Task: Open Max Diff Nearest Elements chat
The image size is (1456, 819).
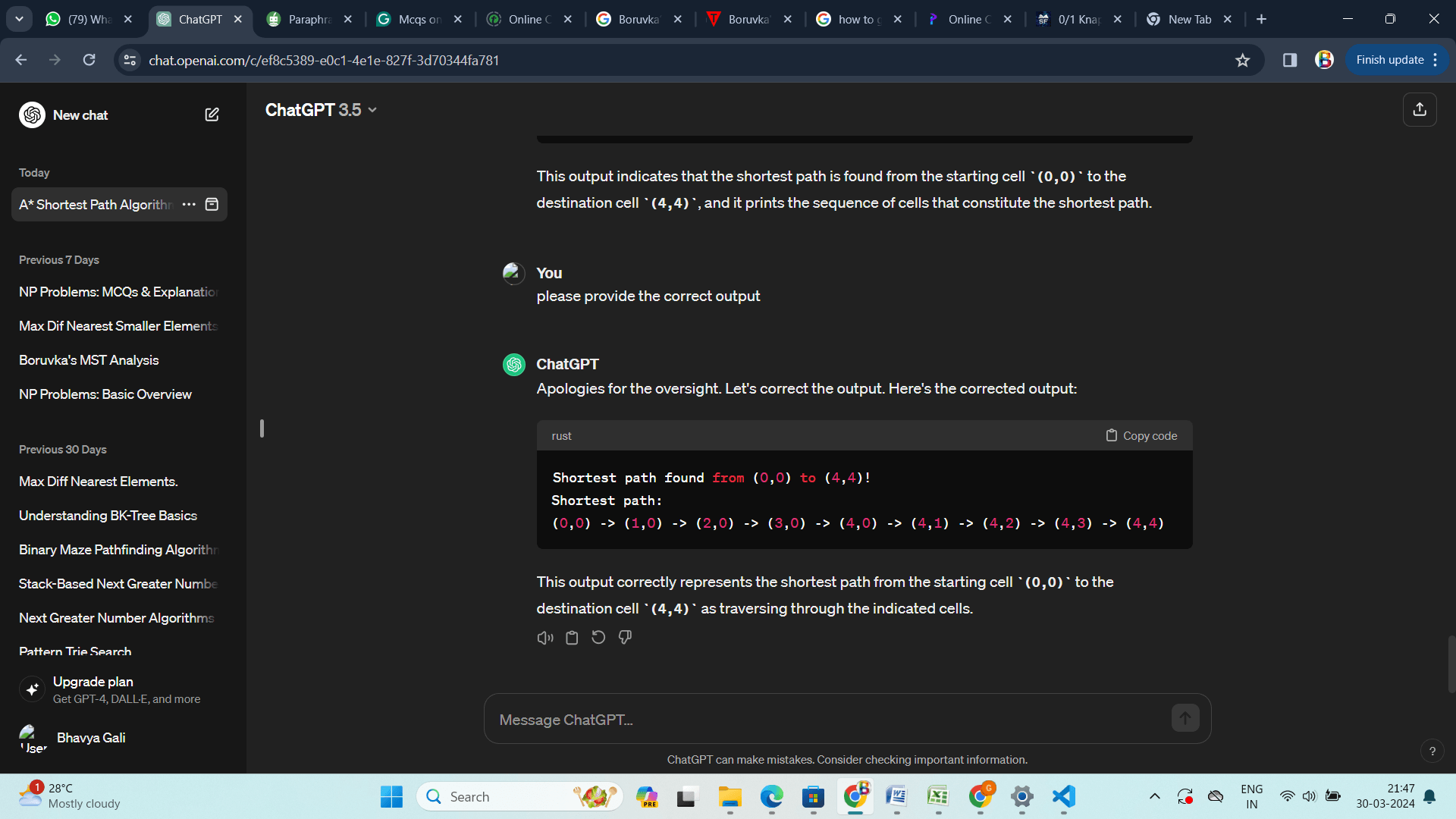Action: [x=119, y=482]
